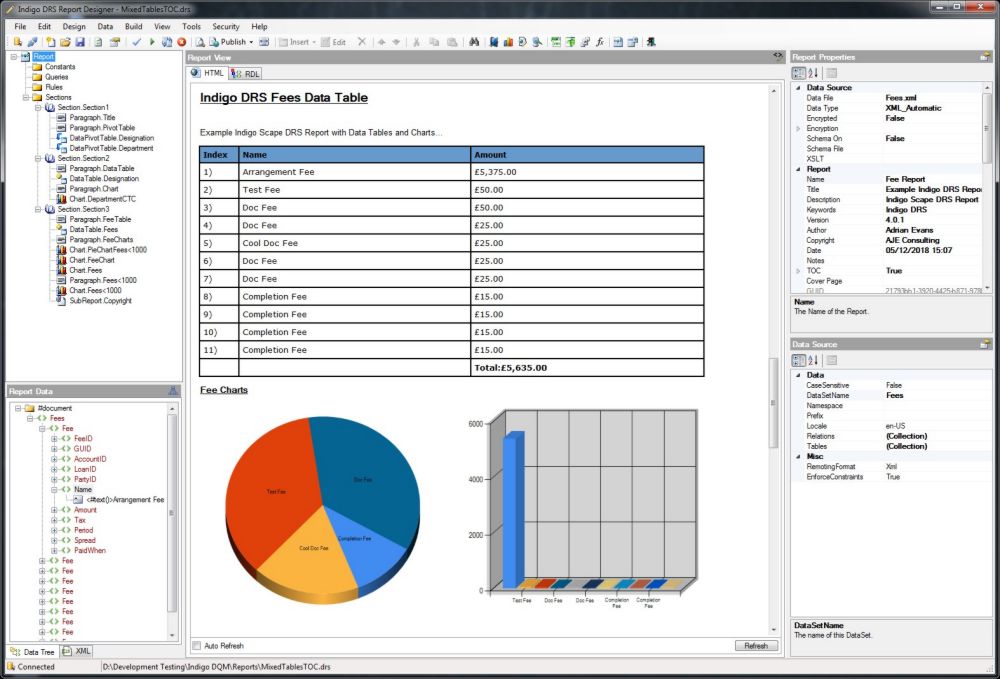Click the green Run arrow icon
Viewport: 1000px width, 679px height.
[x=152, y=42]
